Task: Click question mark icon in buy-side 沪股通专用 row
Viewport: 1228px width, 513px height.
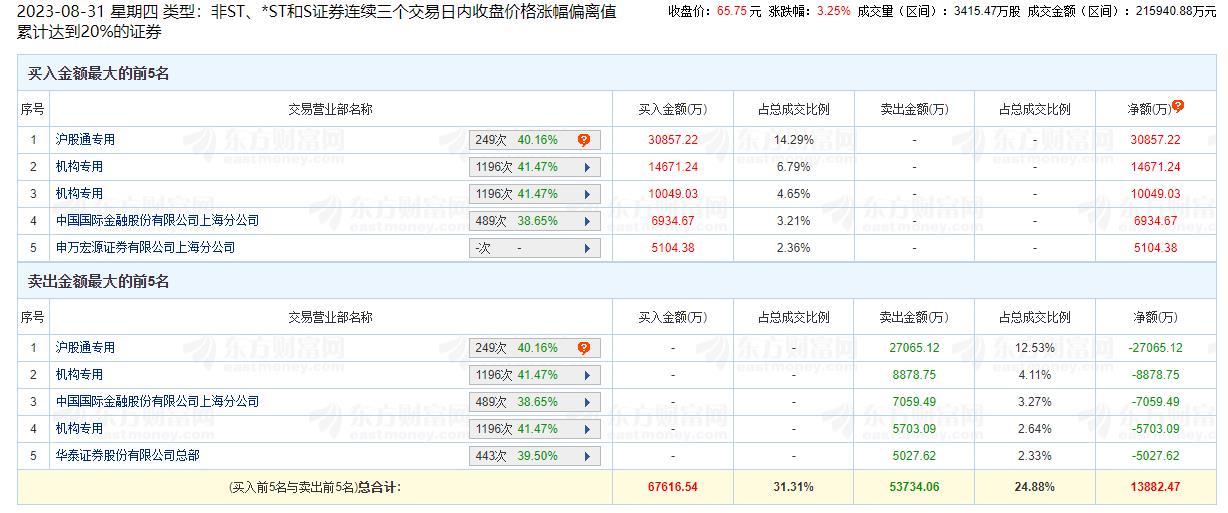Action: point(584,141)
